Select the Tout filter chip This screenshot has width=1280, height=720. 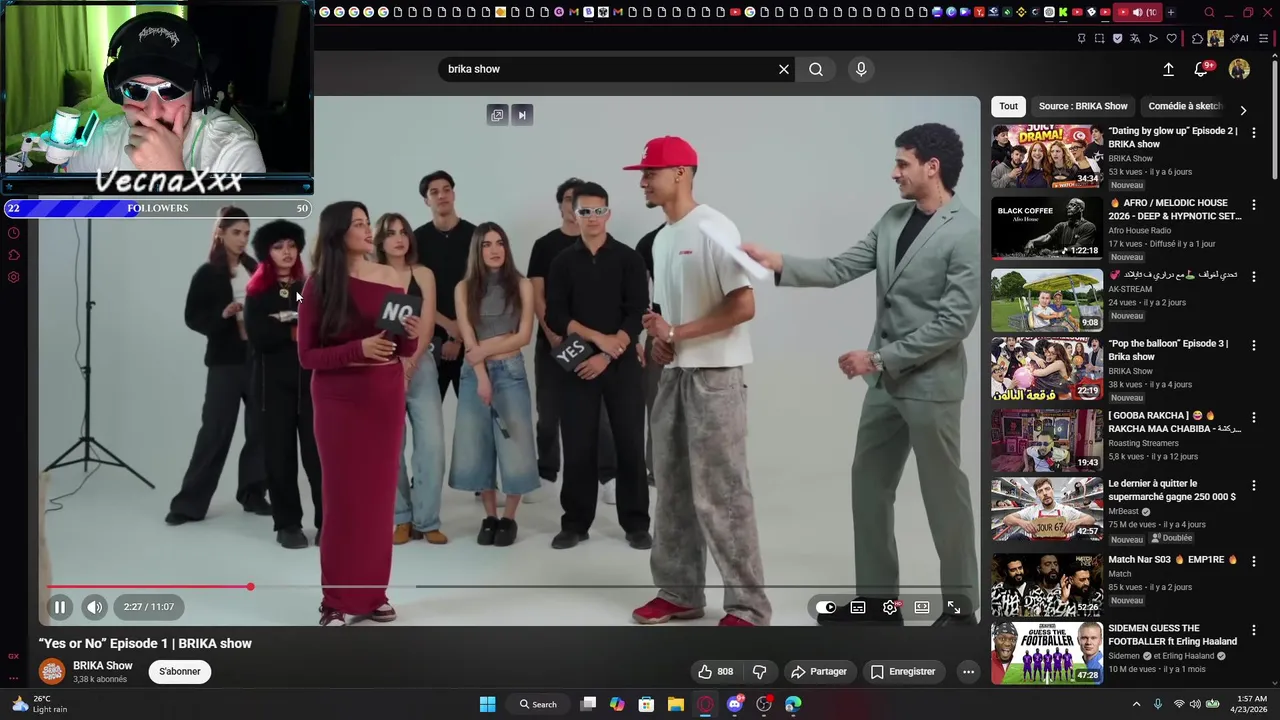click(x=1009, y=106)
